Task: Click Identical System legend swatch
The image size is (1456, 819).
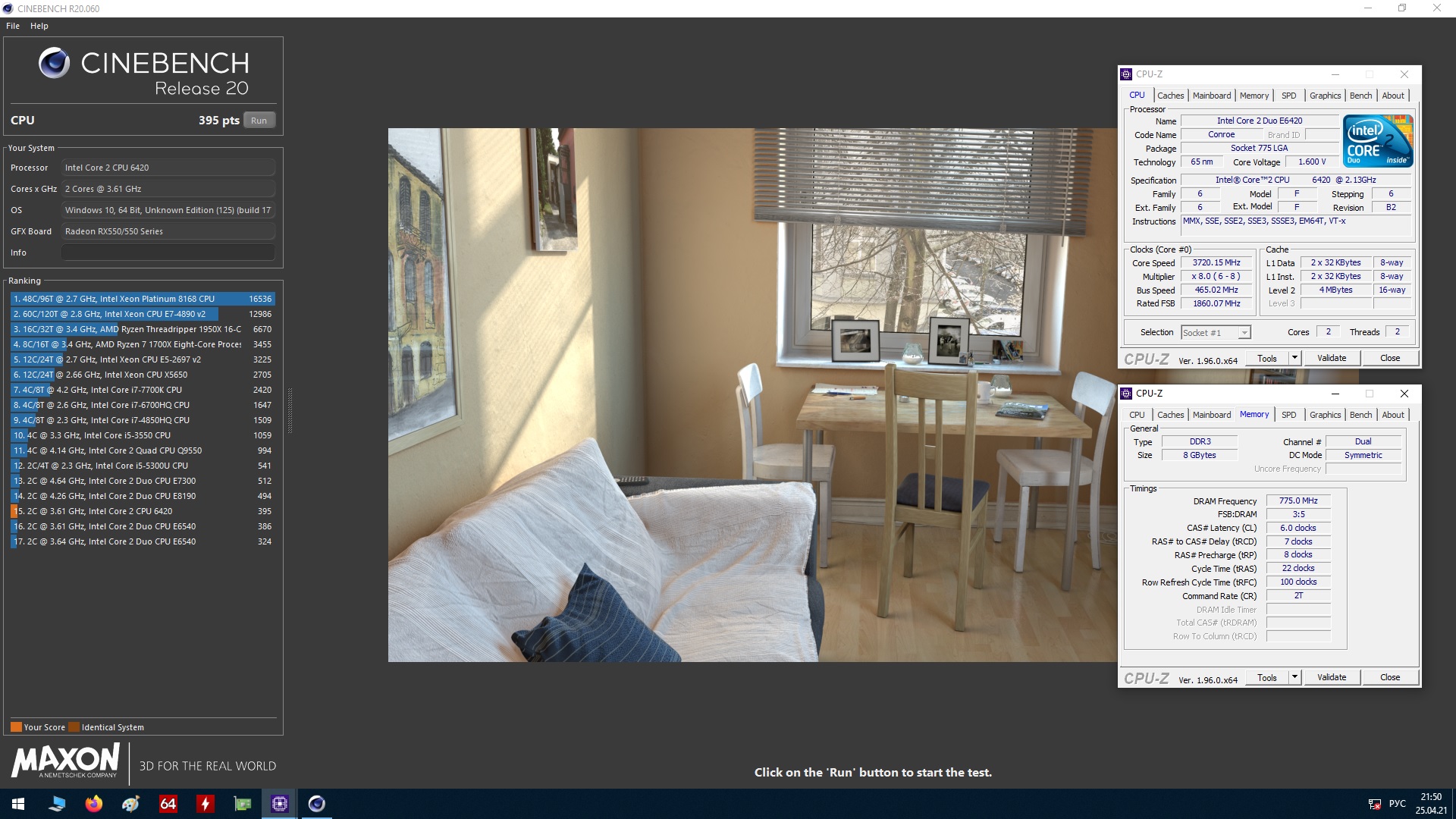Action: click(x=74, y=727)
